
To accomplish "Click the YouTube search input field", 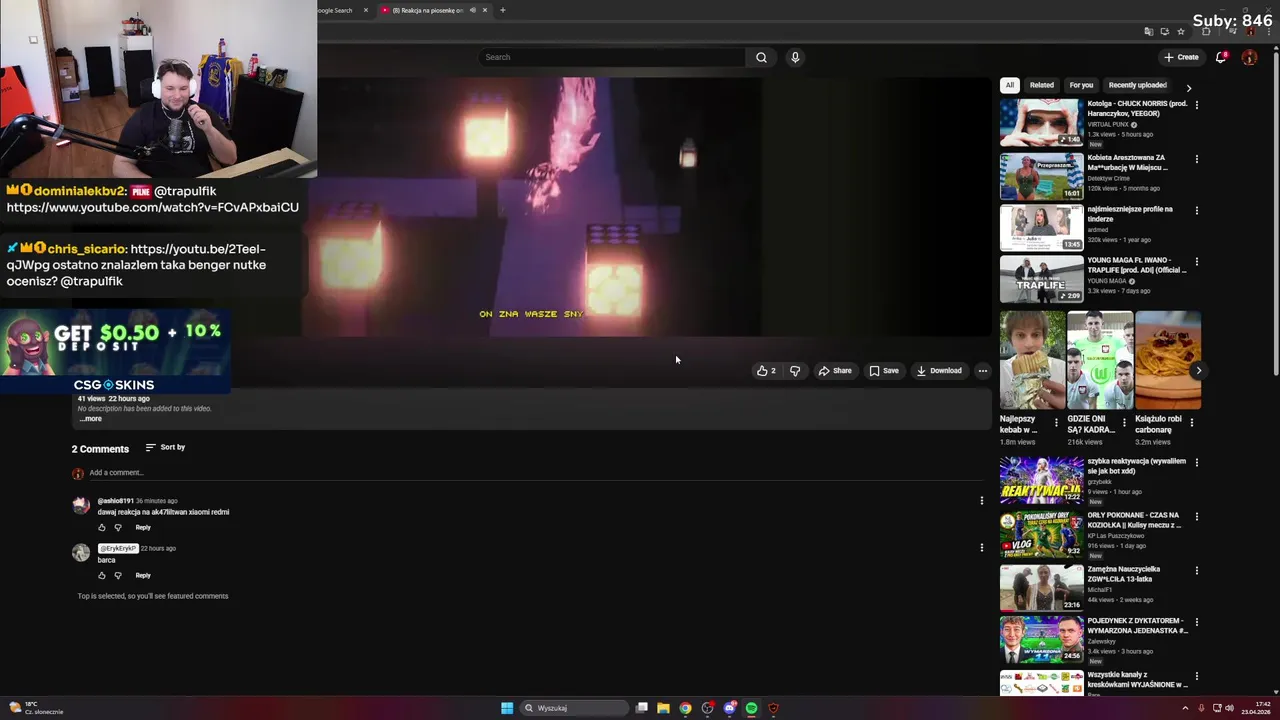I will (612, 57).
